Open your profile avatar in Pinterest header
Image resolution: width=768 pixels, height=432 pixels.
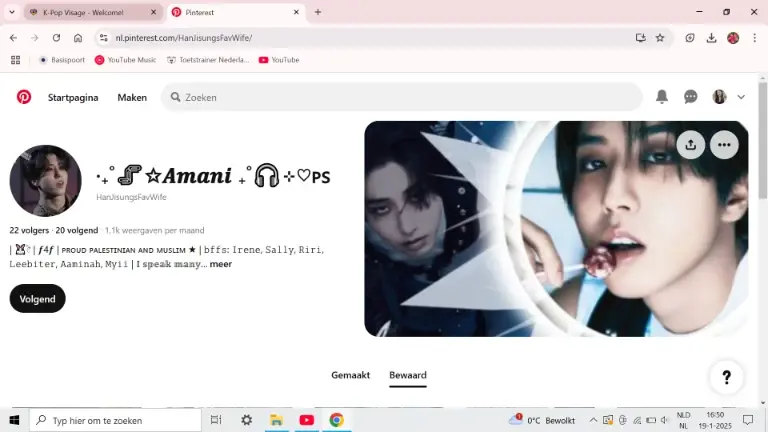point(720,97)
